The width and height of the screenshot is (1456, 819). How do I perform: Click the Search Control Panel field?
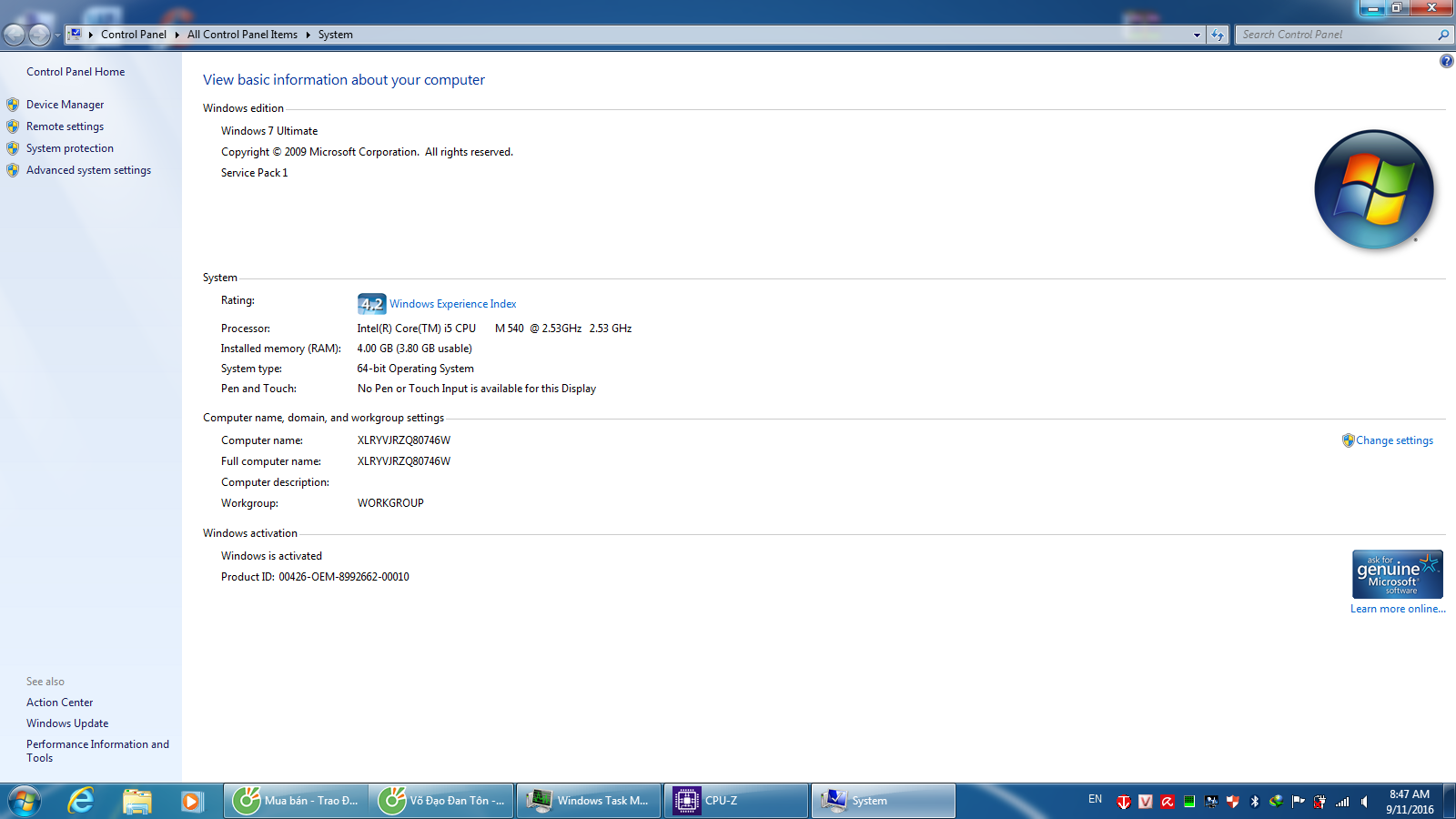(1336, 35)
